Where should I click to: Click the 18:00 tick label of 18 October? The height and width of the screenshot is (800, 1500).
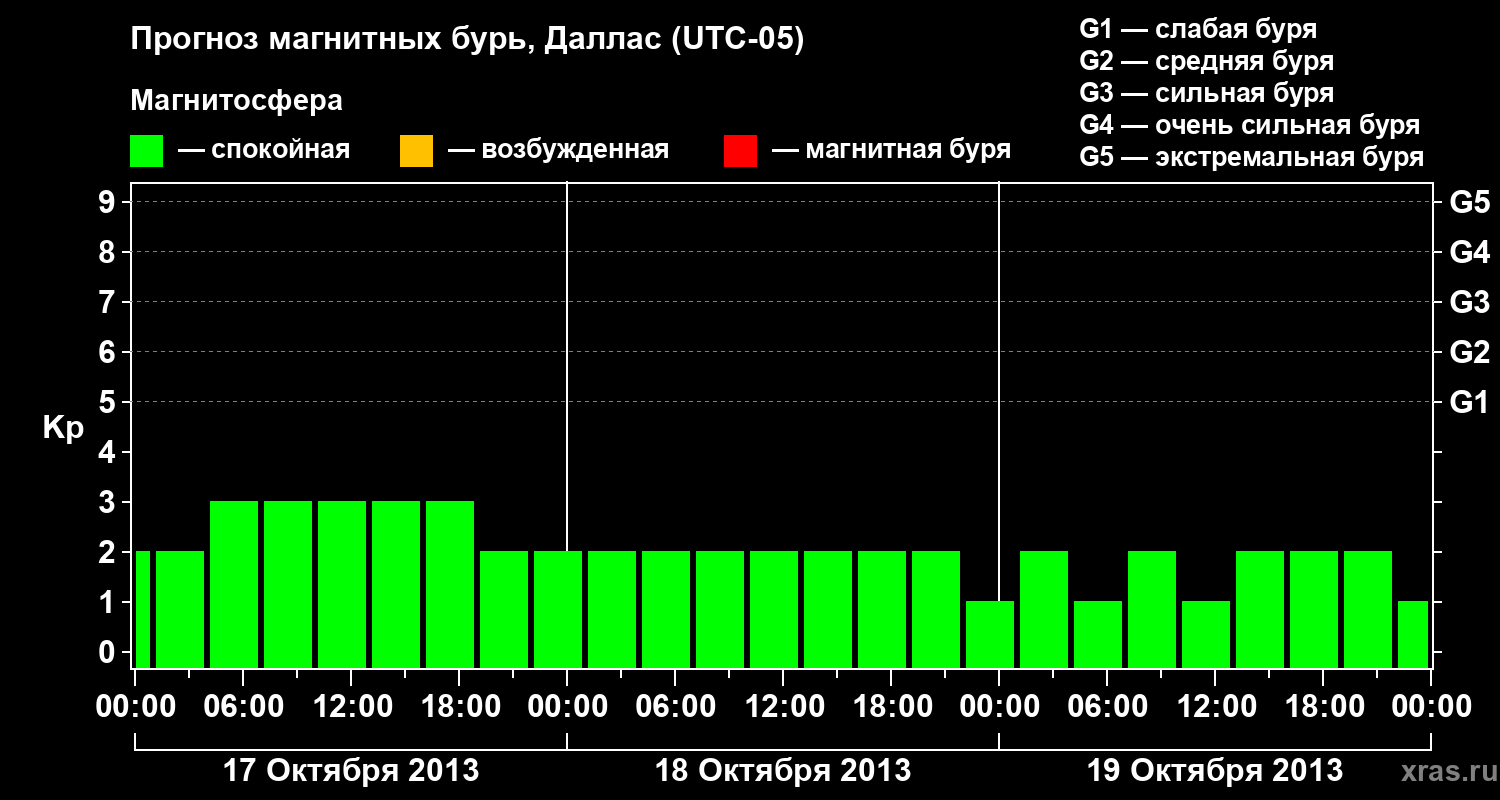(x=891, y=706)
